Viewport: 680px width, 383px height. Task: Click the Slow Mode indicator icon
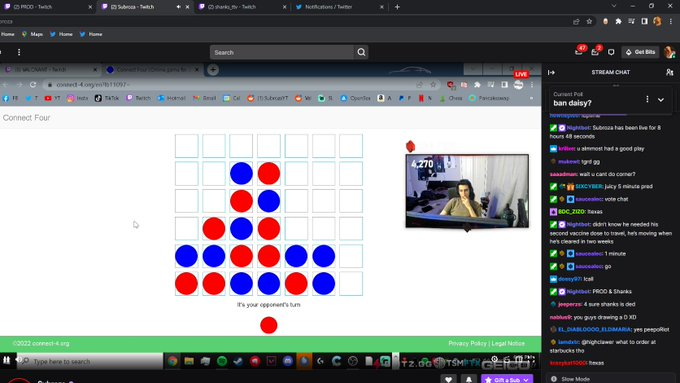point(554,379)
